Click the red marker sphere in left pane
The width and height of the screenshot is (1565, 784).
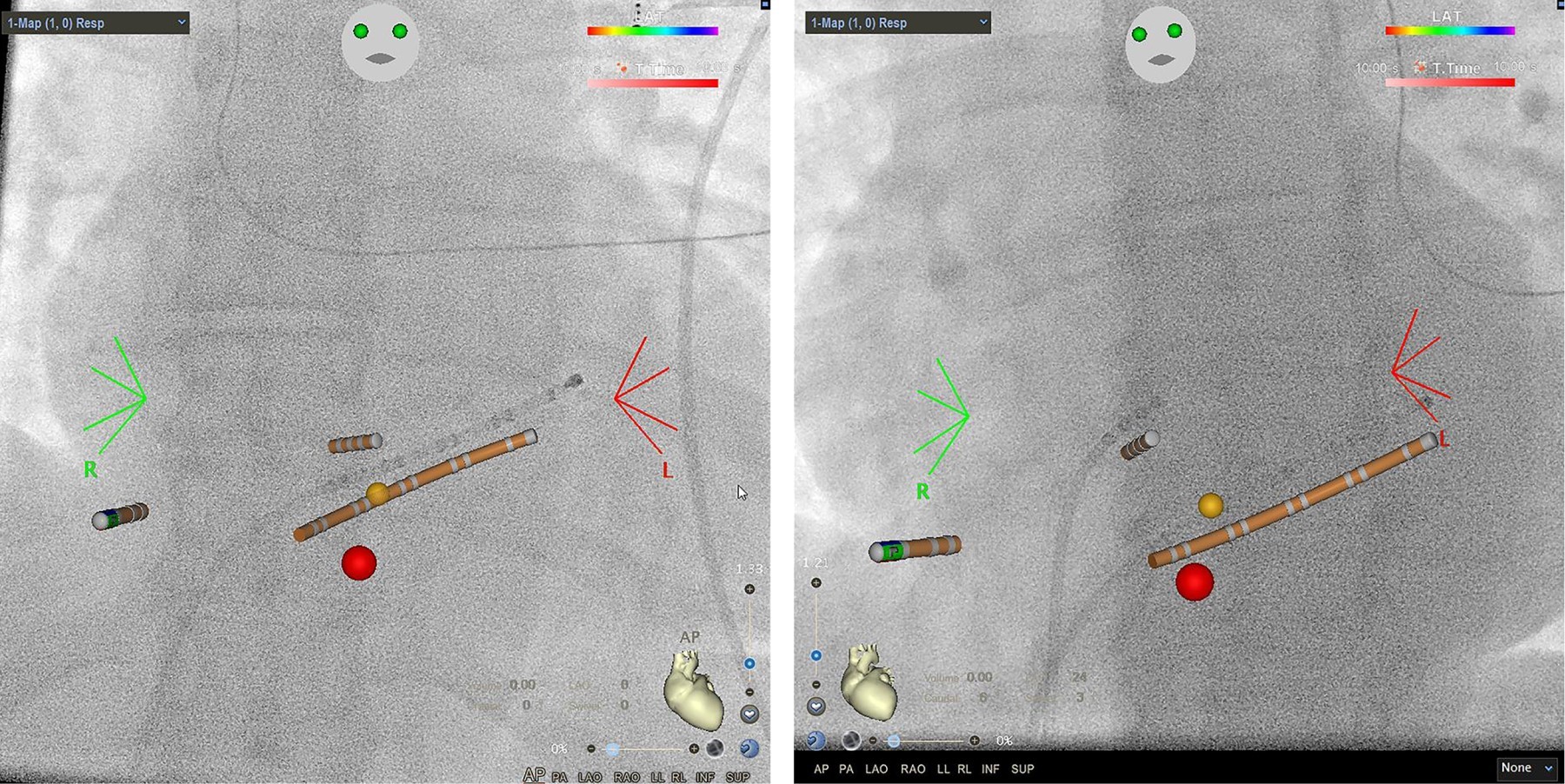[358, 563]
